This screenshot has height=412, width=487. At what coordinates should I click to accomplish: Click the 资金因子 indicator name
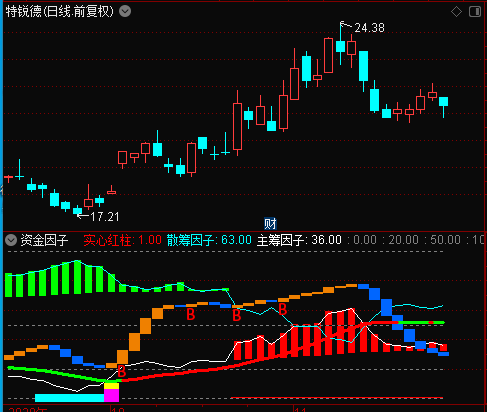tap(44, 240)
